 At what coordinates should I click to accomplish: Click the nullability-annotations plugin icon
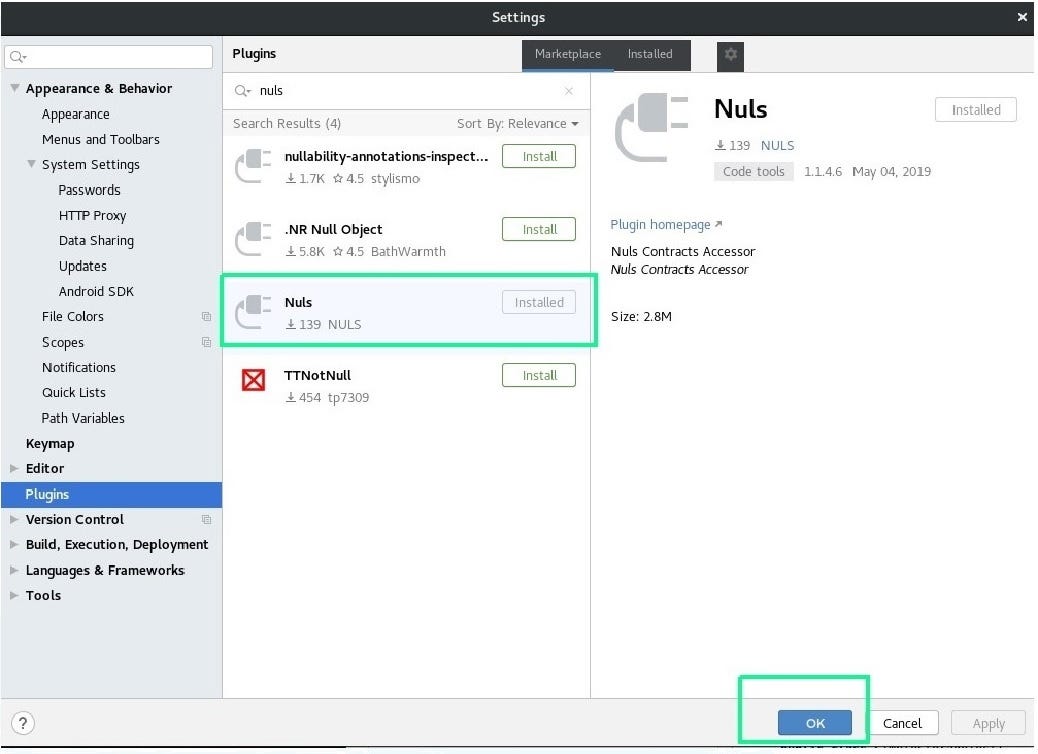253,166
